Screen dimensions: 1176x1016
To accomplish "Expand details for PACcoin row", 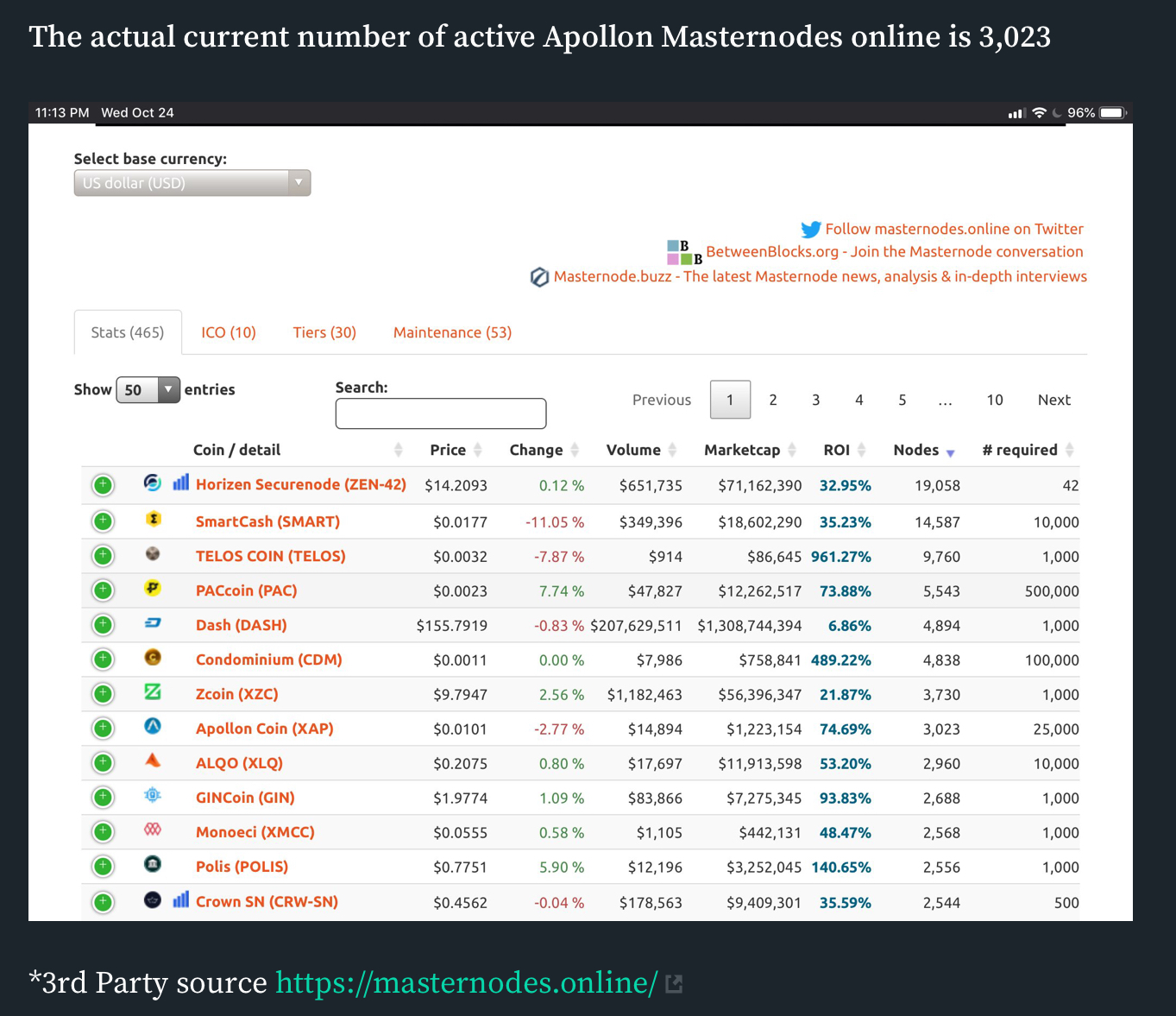I will point(103,590).
